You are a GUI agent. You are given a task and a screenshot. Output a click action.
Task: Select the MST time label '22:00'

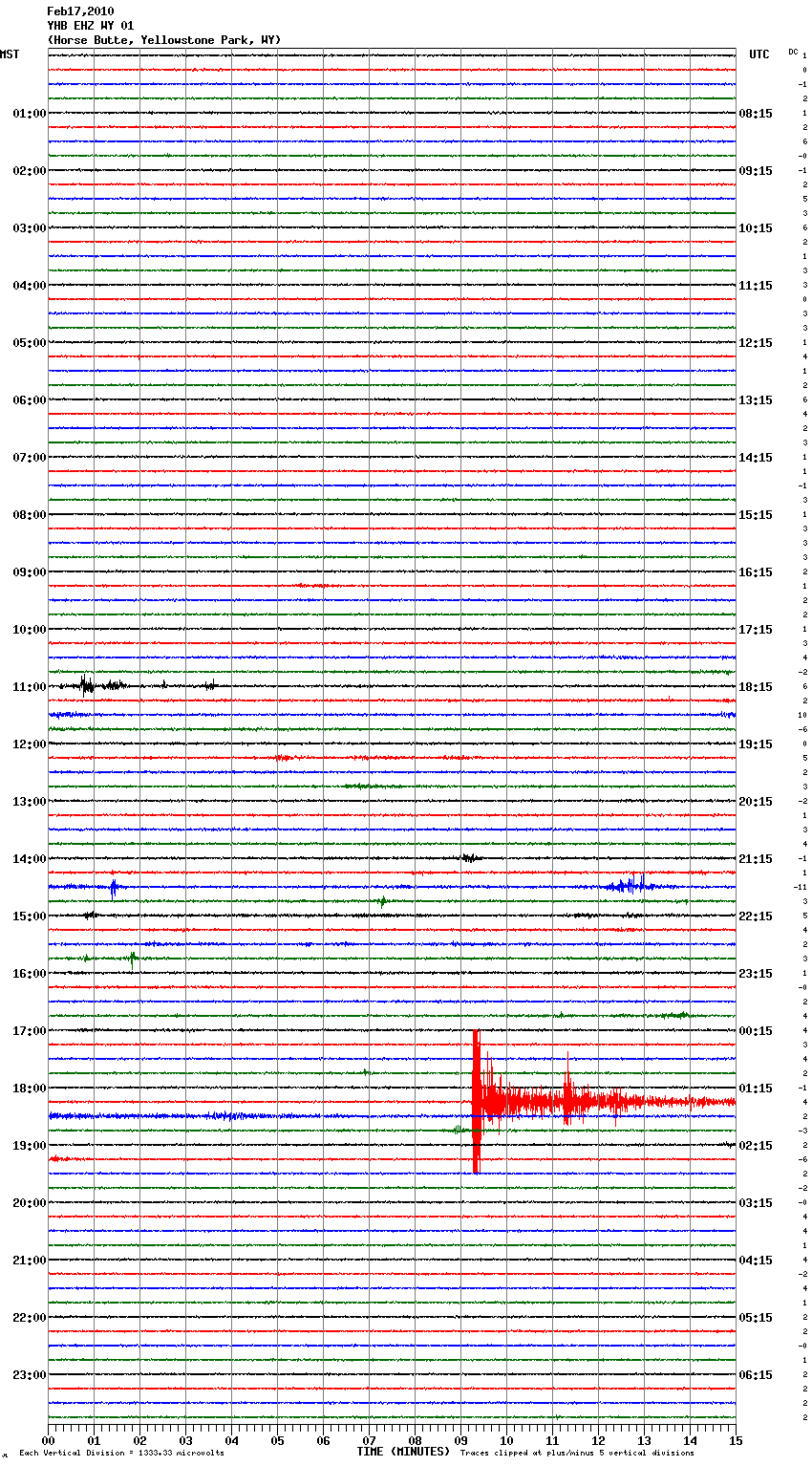[x=30, y=1318]
